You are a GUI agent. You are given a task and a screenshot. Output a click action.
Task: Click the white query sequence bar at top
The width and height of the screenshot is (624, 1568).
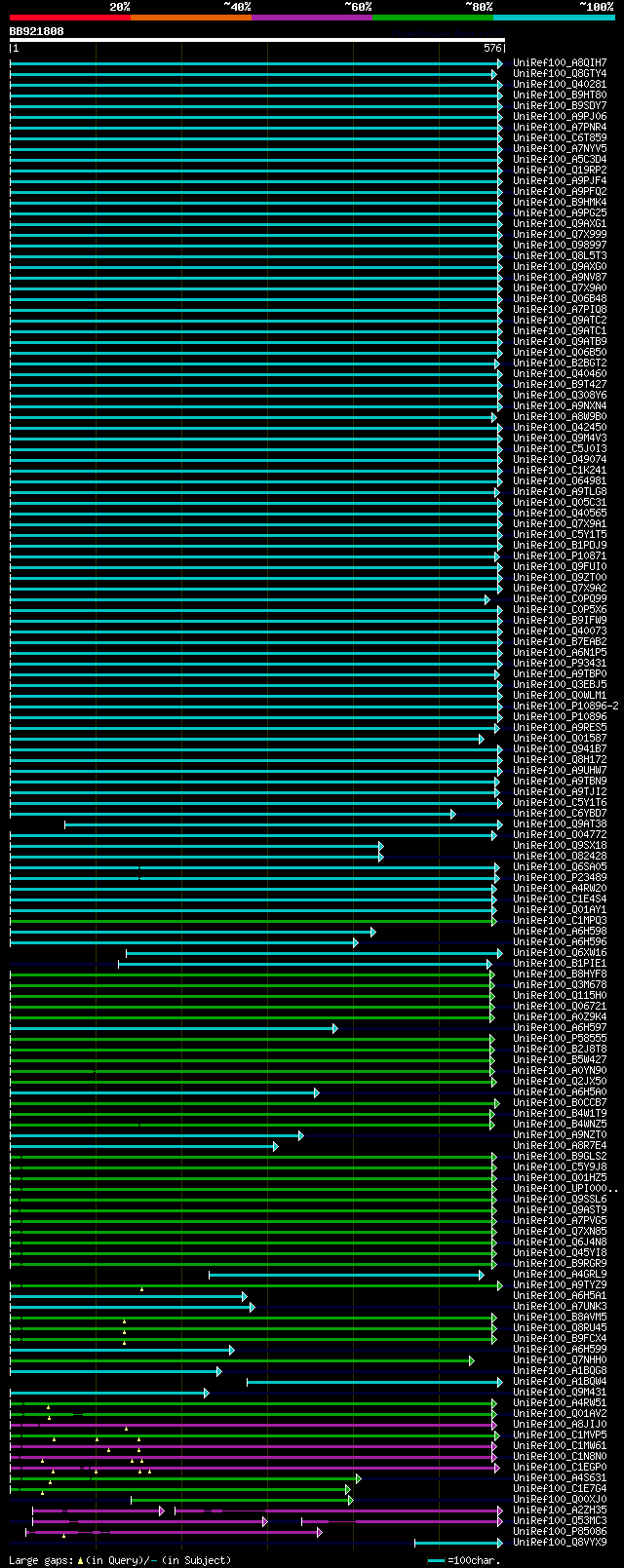pyautogui.click(x=257, y=40)
